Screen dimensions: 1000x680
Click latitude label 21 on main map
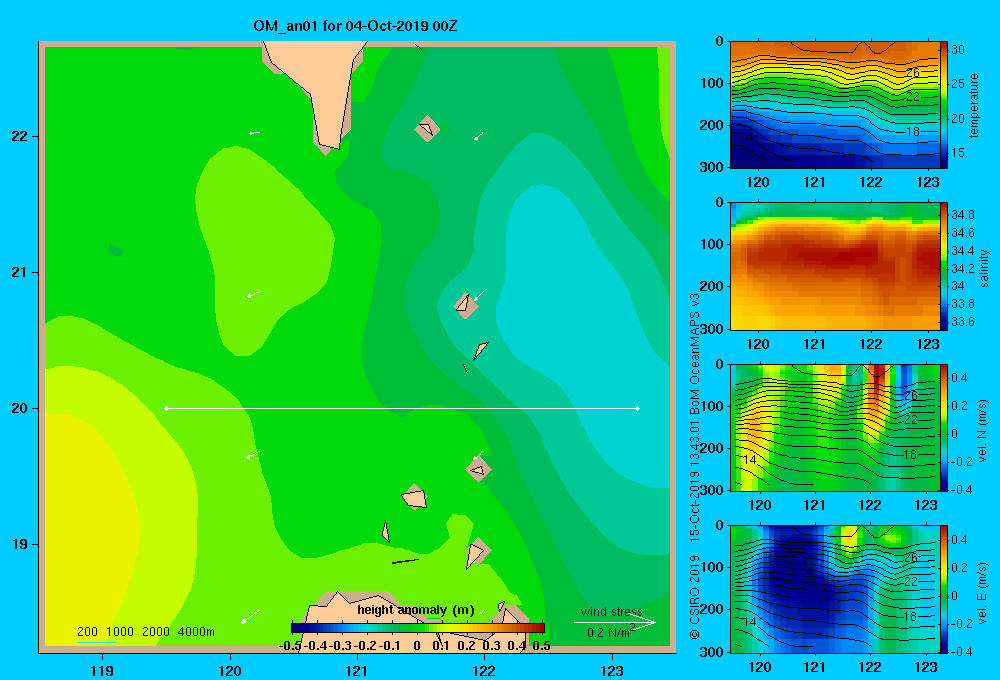click(x=19, y=272)
